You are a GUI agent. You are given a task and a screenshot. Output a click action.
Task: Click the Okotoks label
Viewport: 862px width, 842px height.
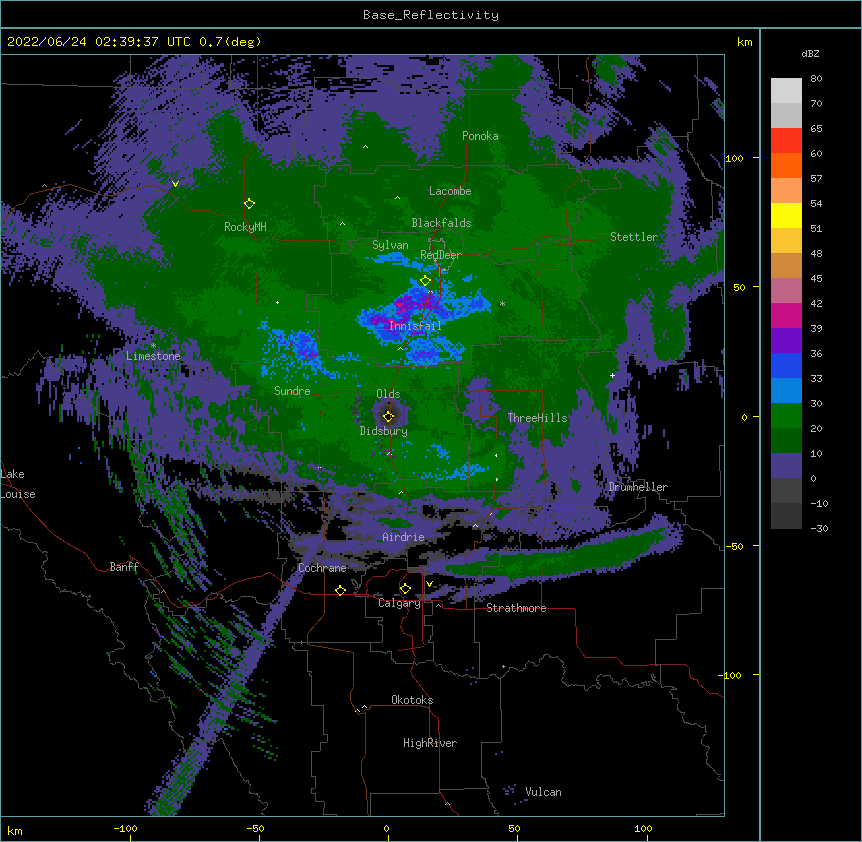point(412,700)
